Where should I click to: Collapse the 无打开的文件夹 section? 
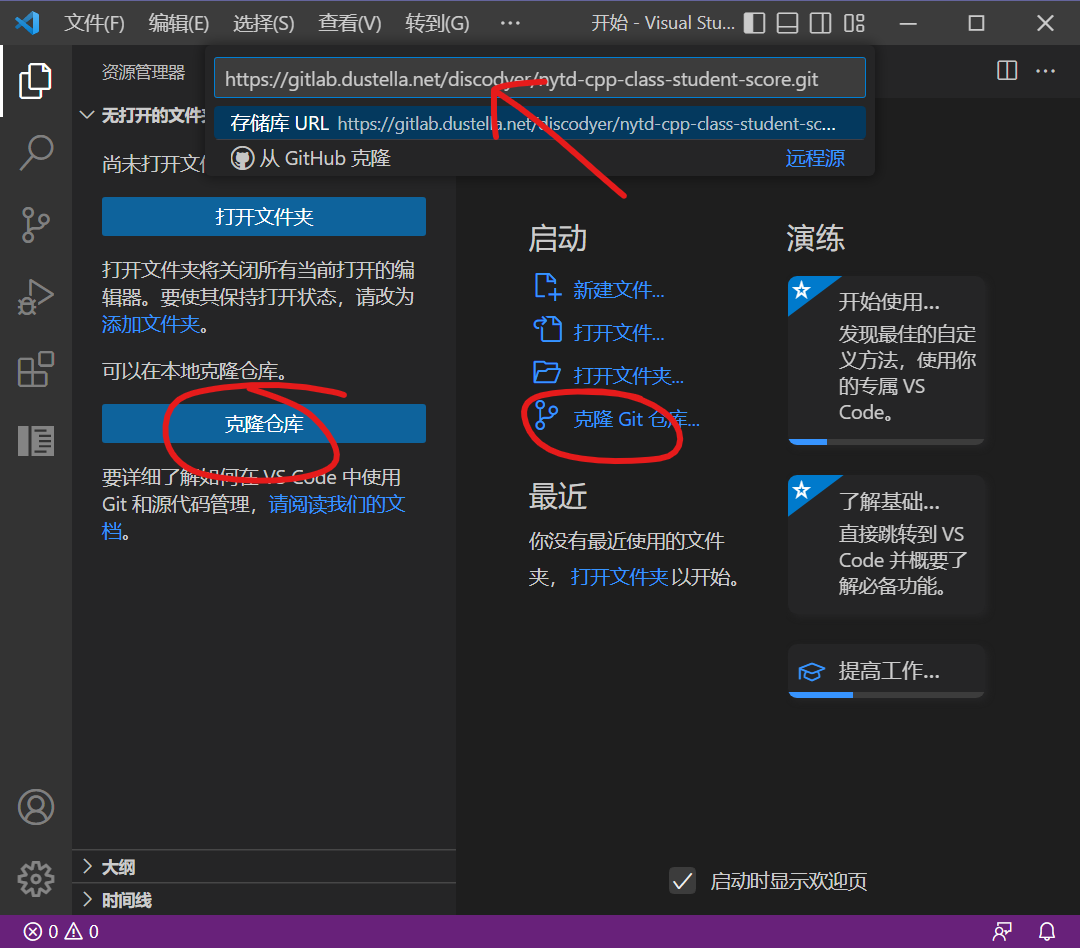(x=88, y=115)
